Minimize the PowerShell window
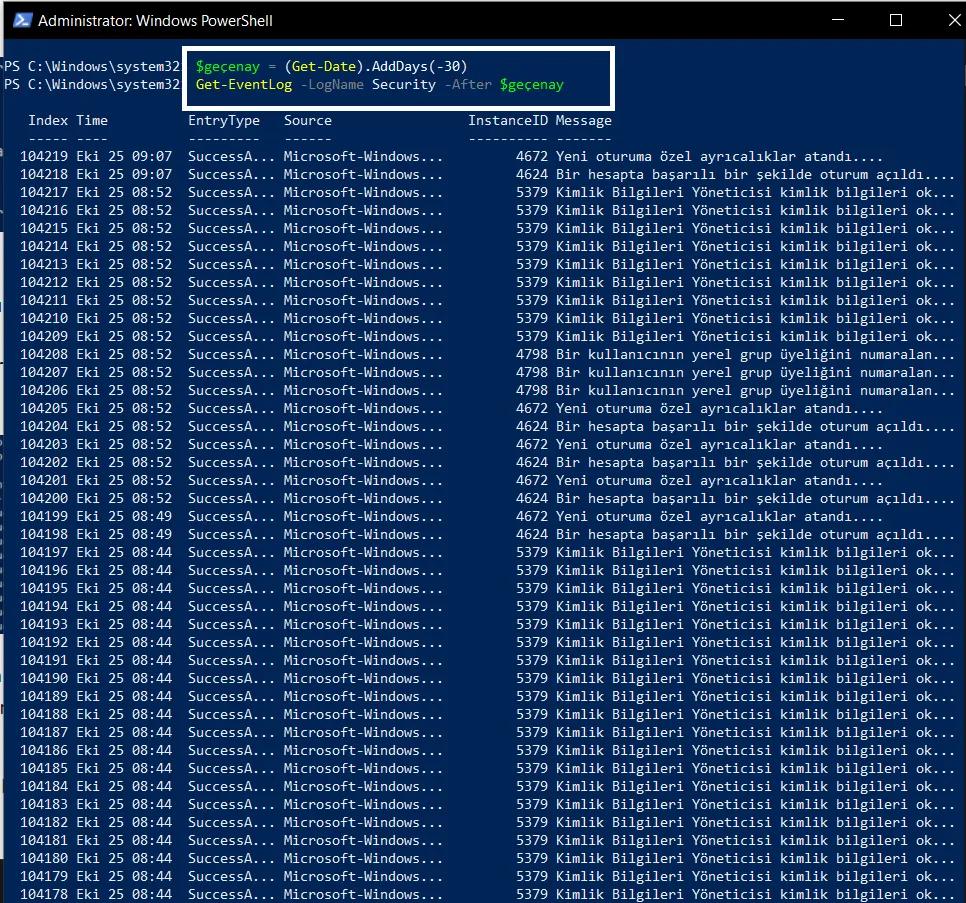966x903 pixels. click(837, 20)
